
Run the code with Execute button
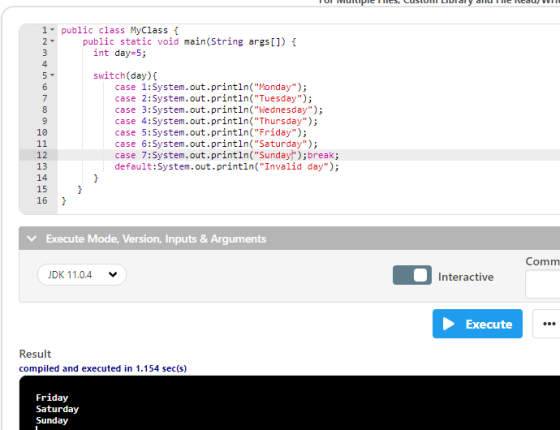(478, 324)
